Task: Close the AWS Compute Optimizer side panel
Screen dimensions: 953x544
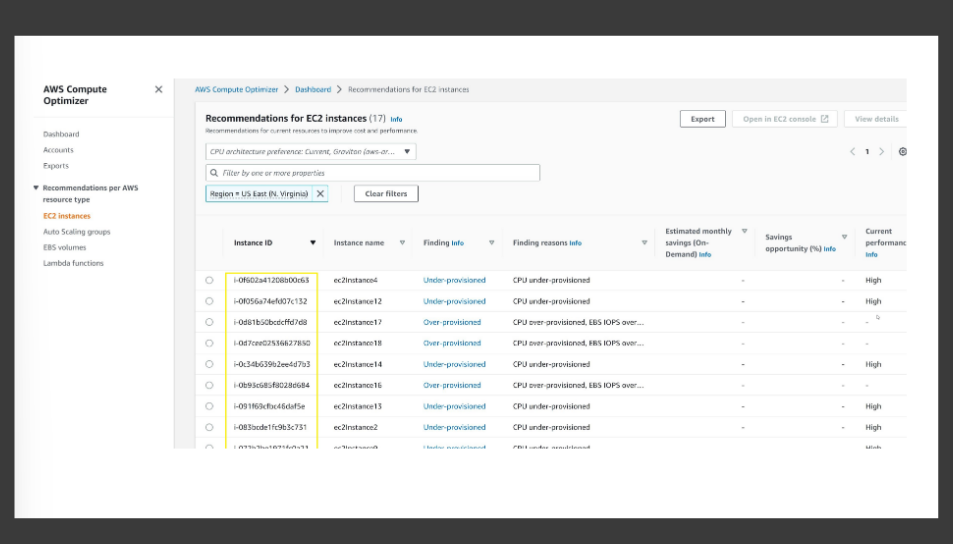Action: 159,89
